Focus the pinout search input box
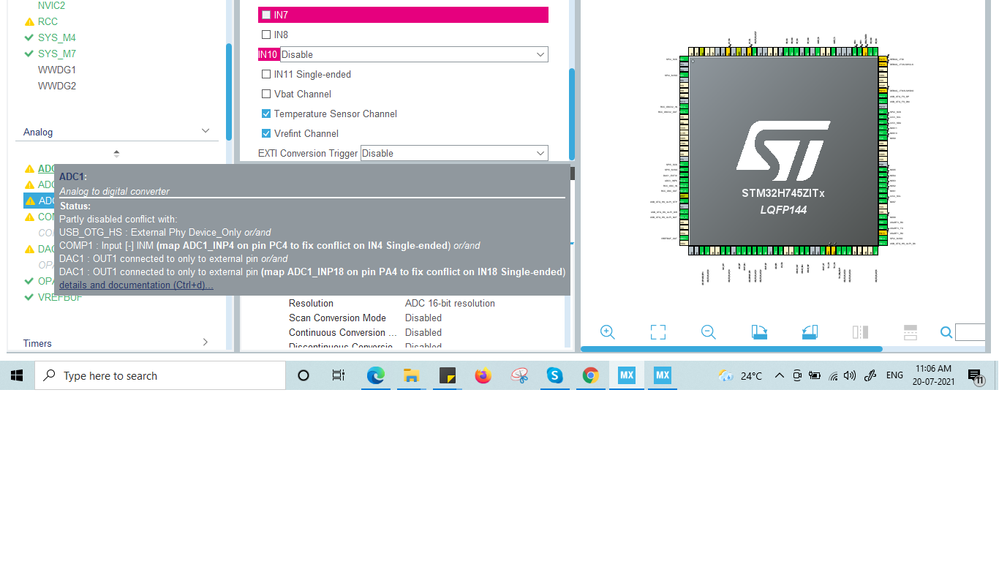 pyautogui.click(x=970, y=332)
